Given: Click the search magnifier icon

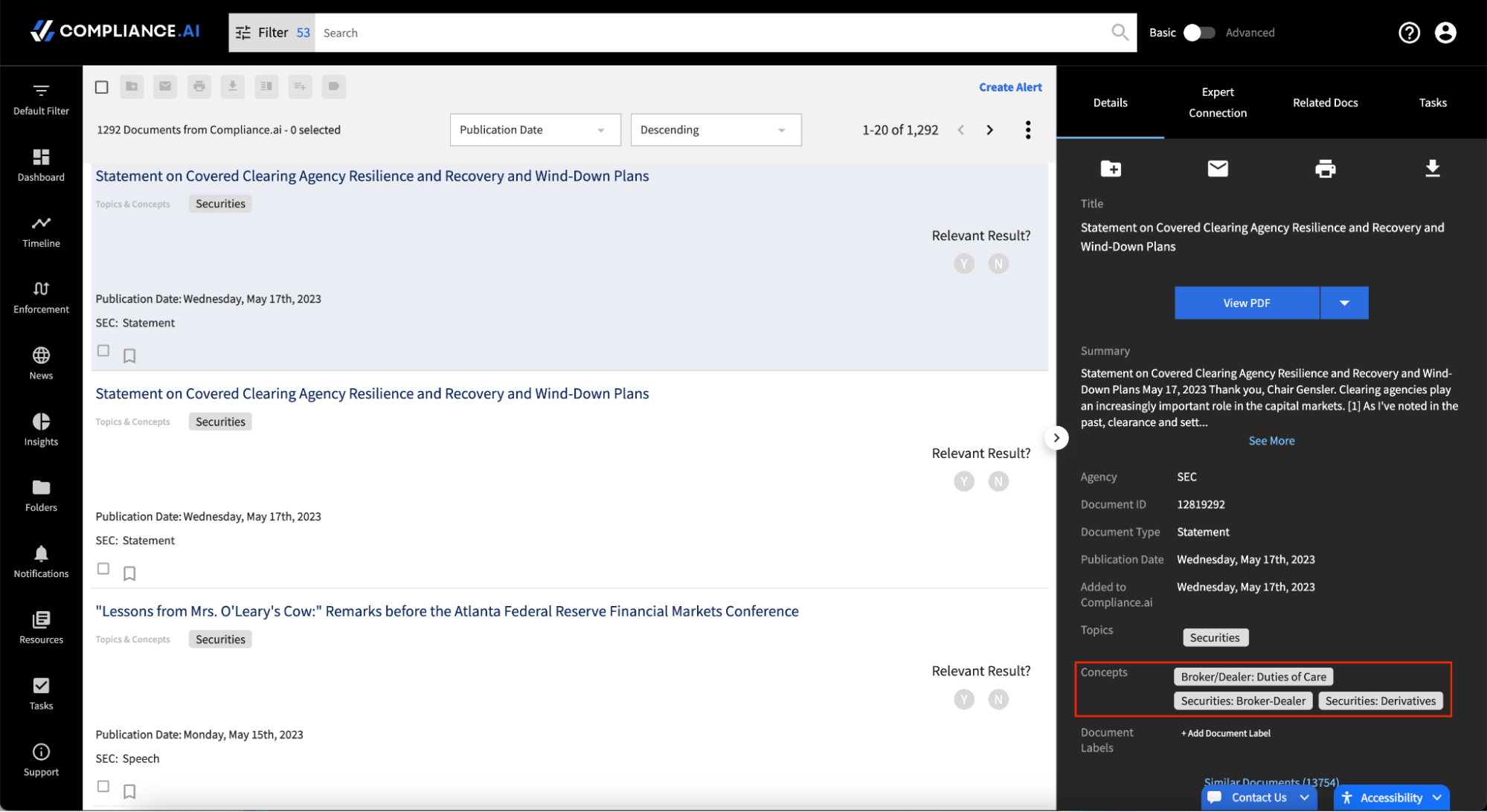Looking at the screenshot, I should click(x=1120, y=32).
